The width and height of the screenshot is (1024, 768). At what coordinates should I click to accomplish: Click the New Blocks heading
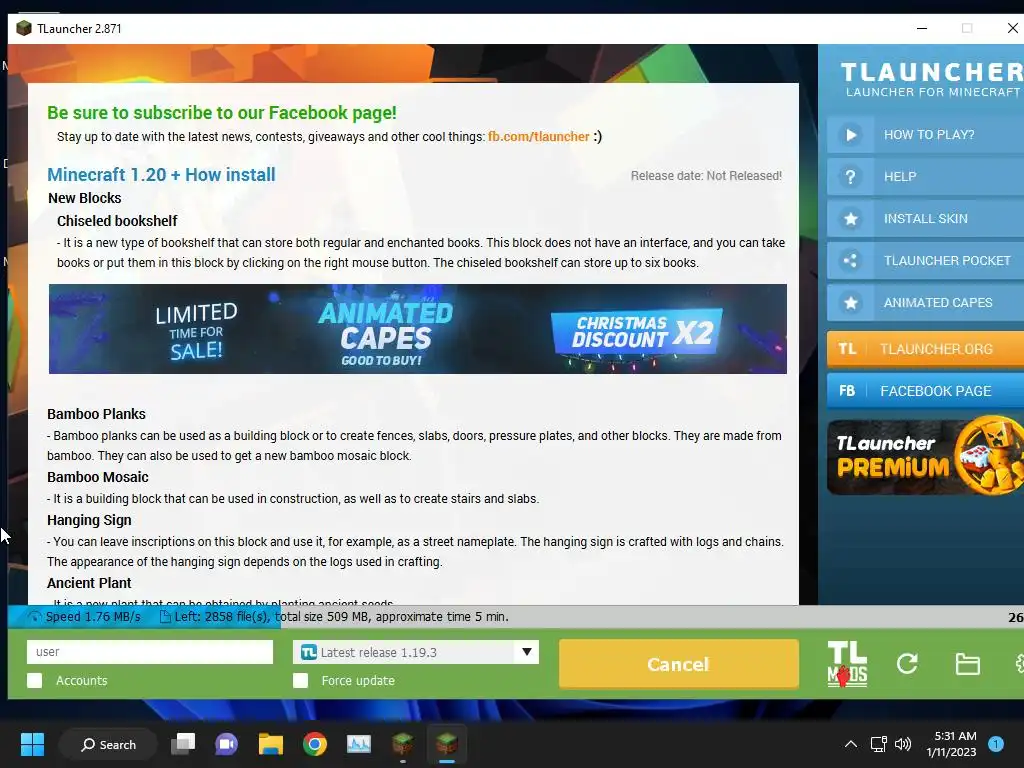click(84, 198)
